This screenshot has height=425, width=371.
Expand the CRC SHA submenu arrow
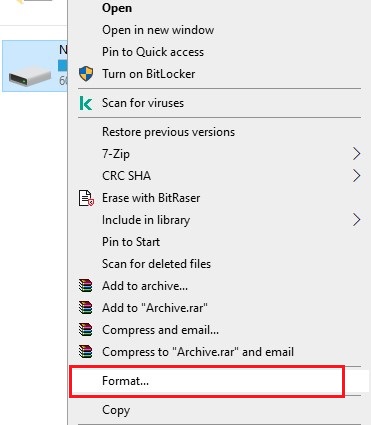(357, 176)
